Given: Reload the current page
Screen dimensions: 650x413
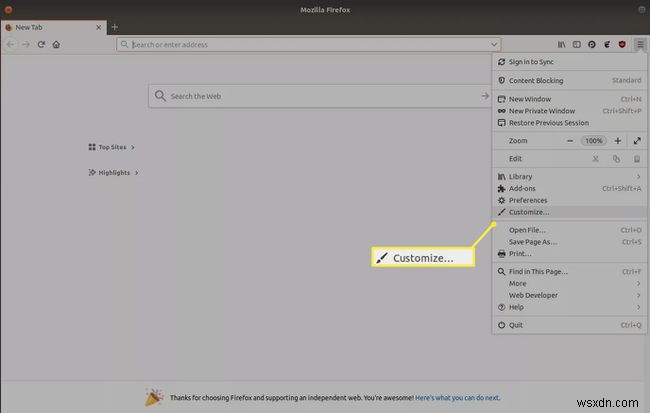Looking at the screenshot, I should (x=41, y=44).
